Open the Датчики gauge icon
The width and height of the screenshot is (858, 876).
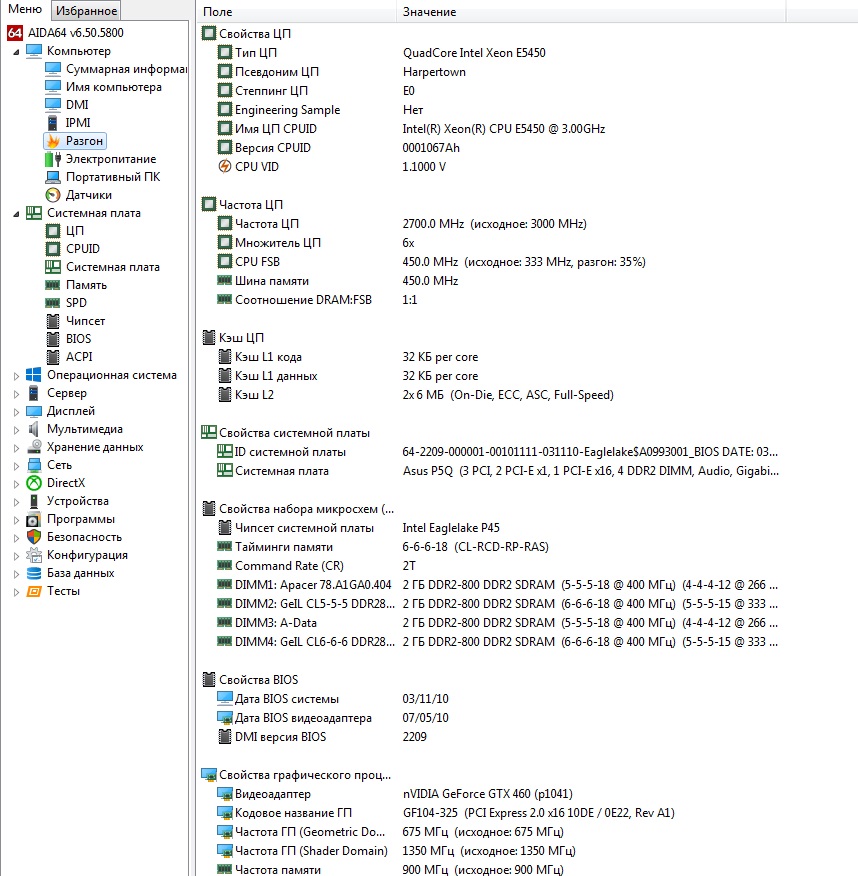[x=53, y=195]
